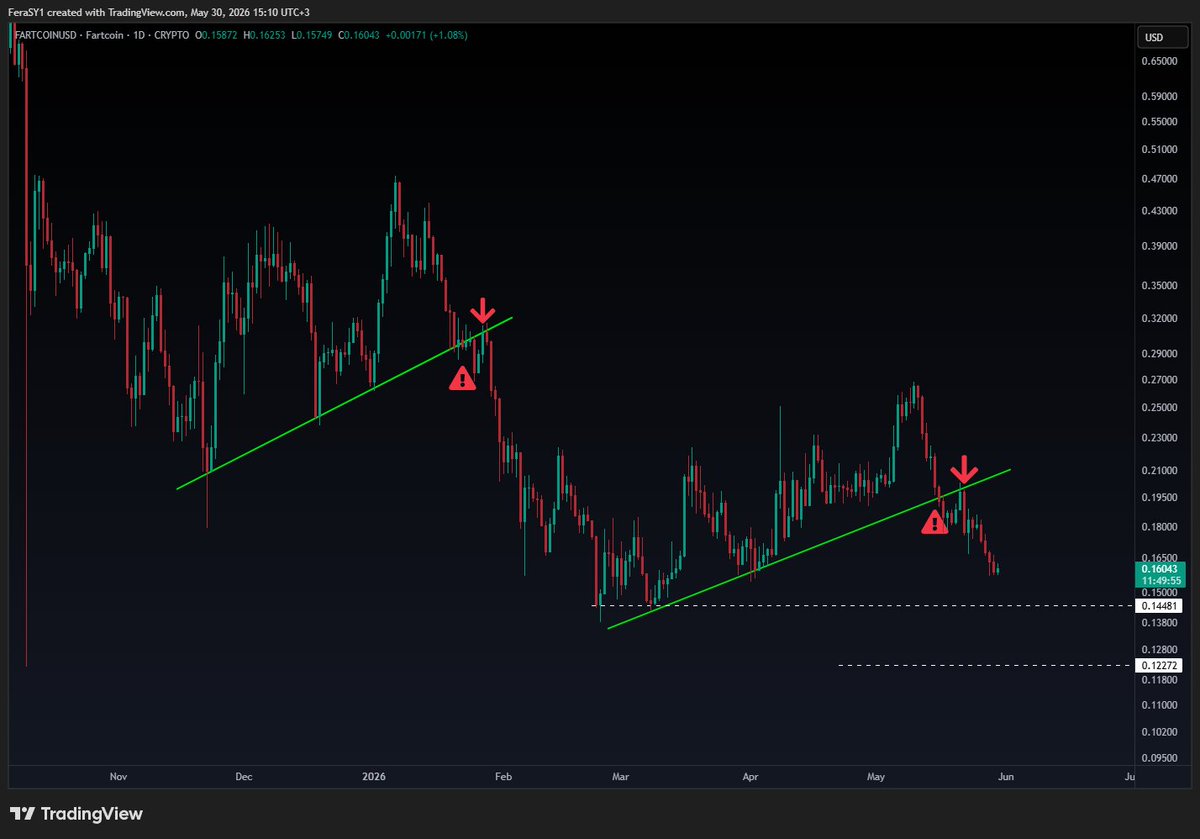The width and height of the screenshot is (1200, 839).
Task: Click the May label on time axis
Action: [x=877, y=776]
